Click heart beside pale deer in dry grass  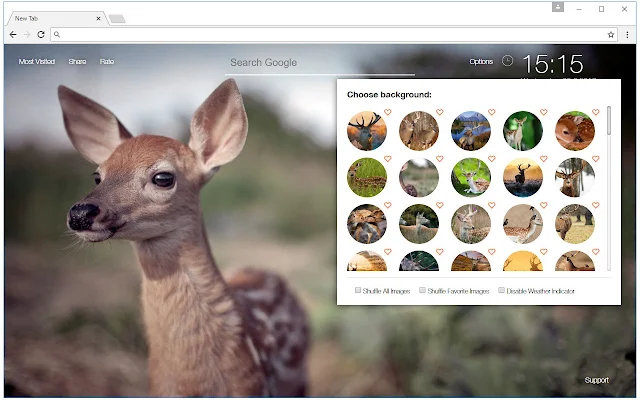[x=492, y=205]
